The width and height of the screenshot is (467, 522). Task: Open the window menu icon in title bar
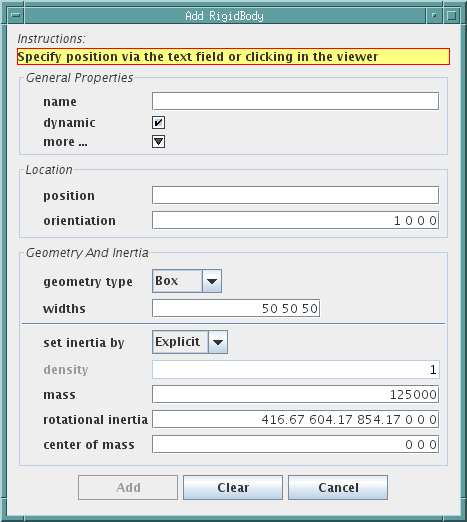click(x=16, y=16)
